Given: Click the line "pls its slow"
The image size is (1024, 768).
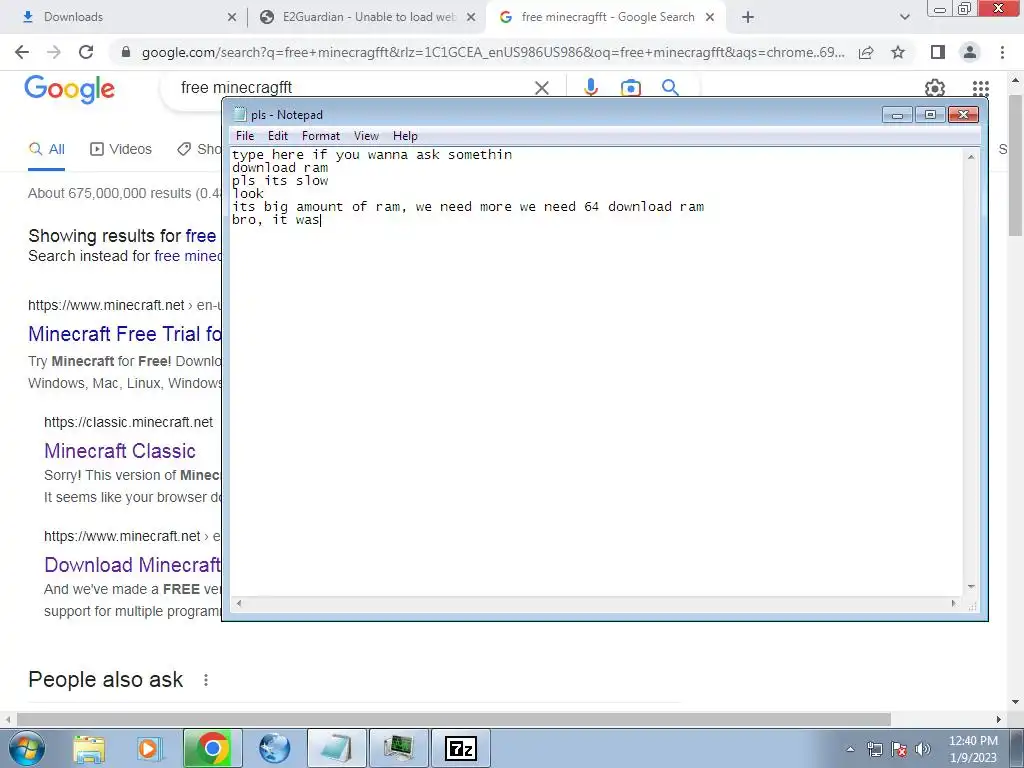Looking at the screenshot, I should pos(280,181).
